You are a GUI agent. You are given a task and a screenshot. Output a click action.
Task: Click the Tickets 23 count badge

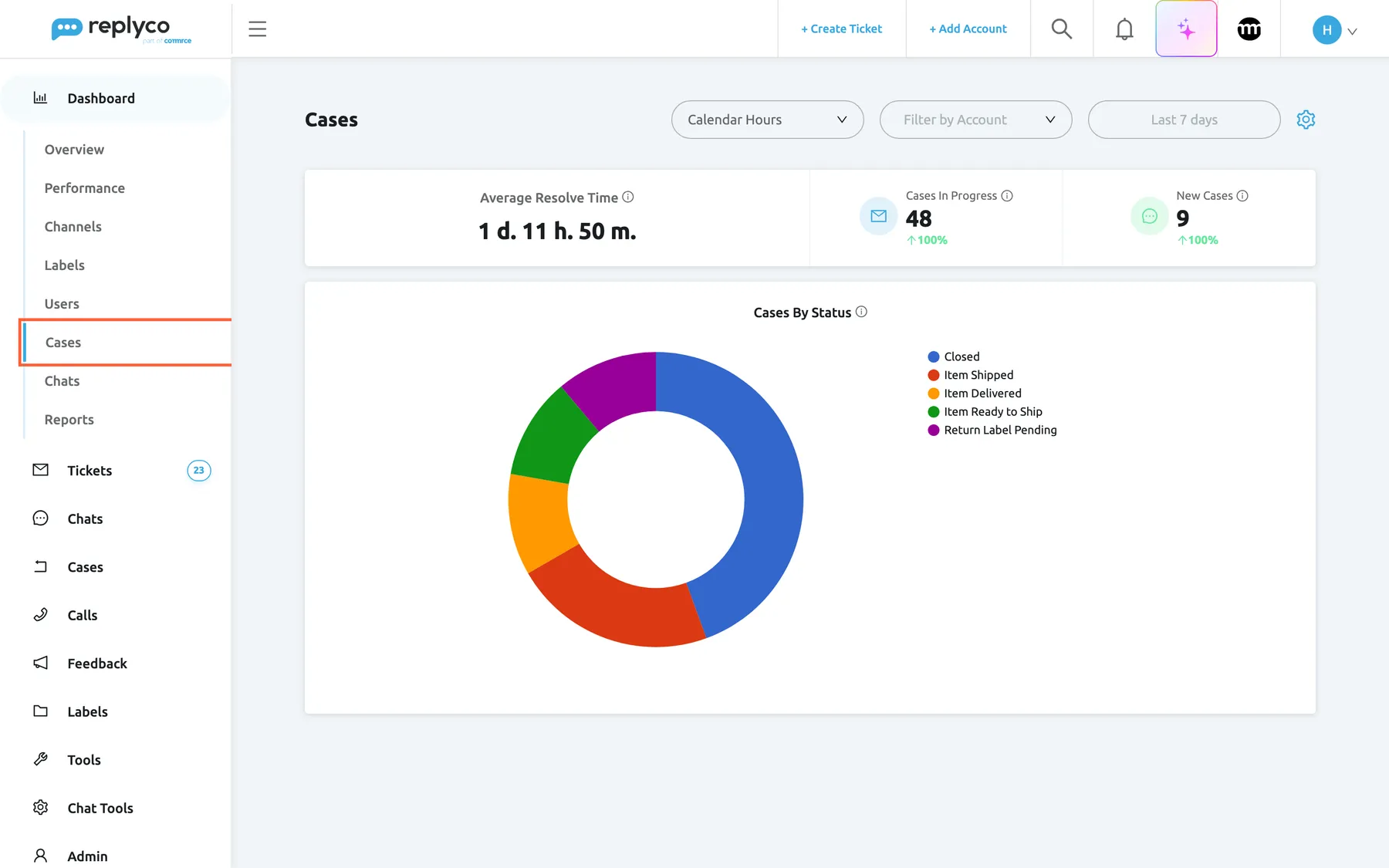tap(199, 471)
